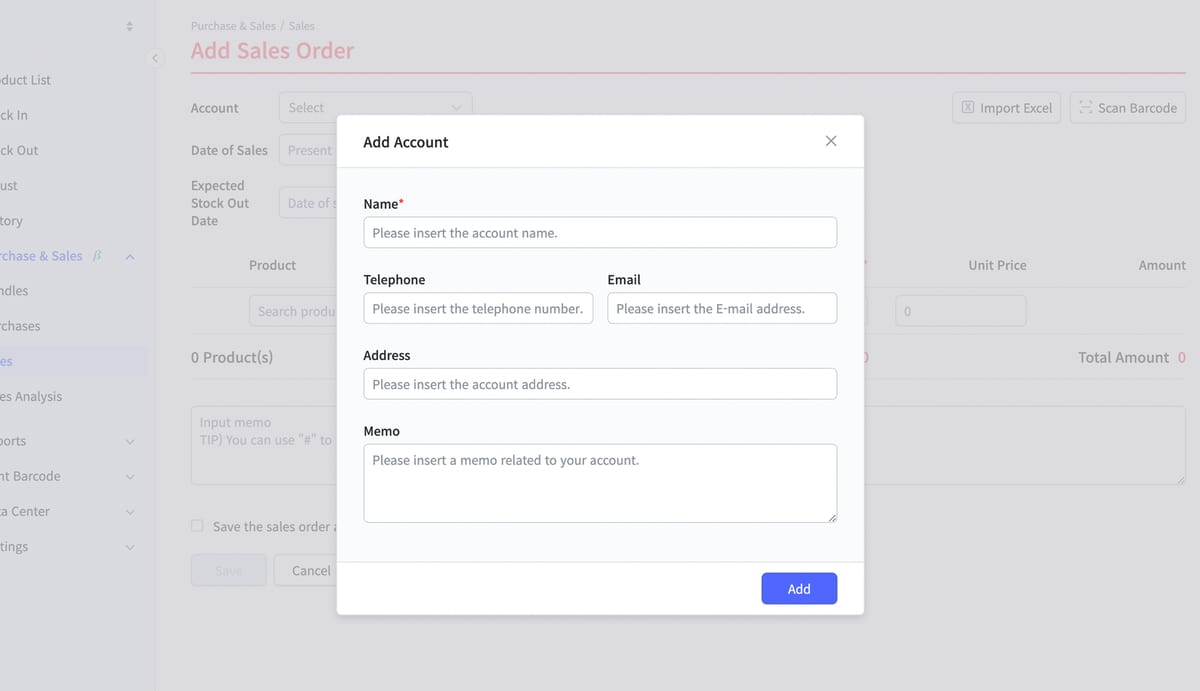Viewport: 1200px width, 691px height.
Task: Click the sort arrows icon atop the sidebar
Action: pyautogui.click(x=129, y=23)
